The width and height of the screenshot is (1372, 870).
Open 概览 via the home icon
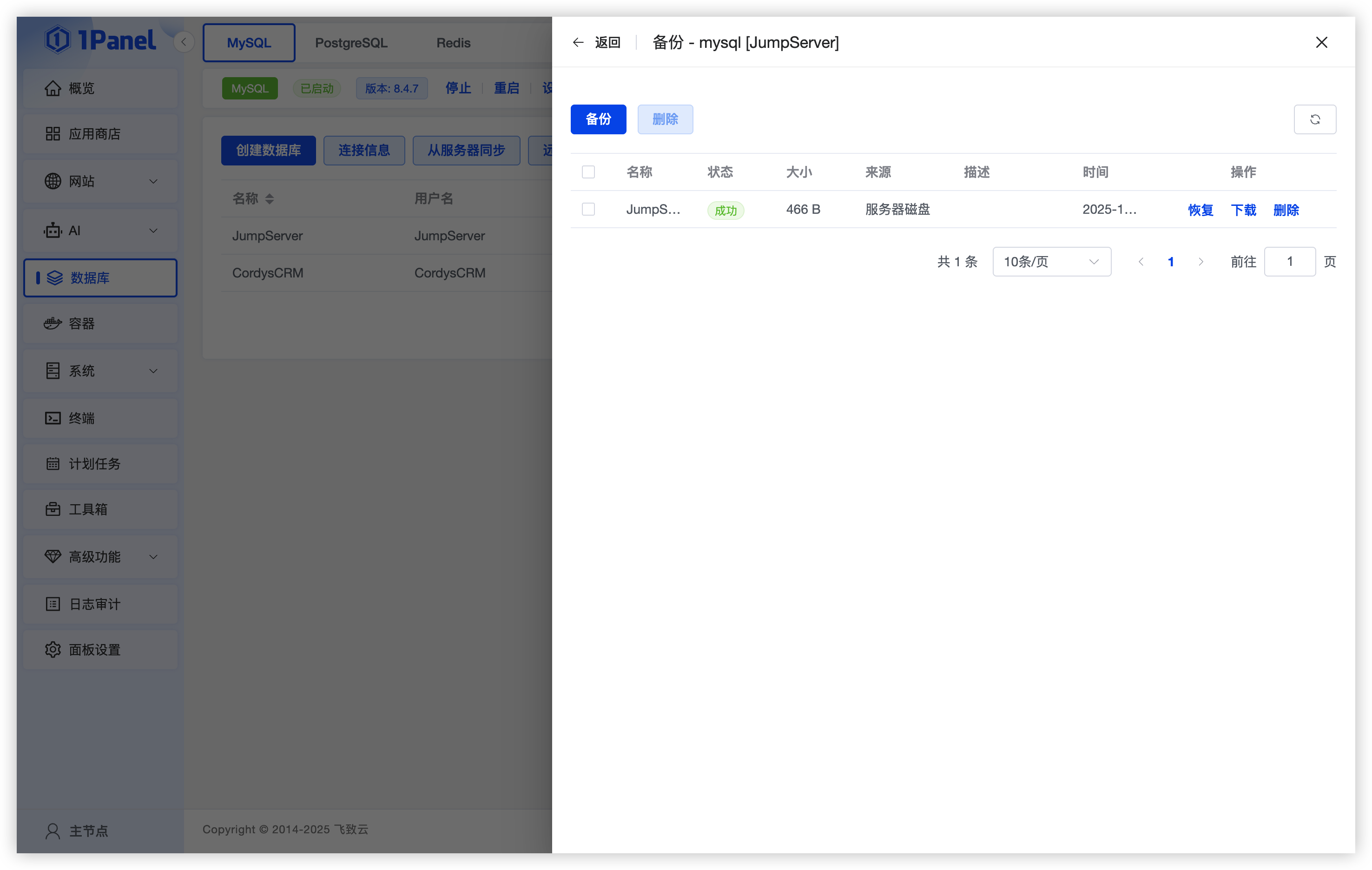53,88
